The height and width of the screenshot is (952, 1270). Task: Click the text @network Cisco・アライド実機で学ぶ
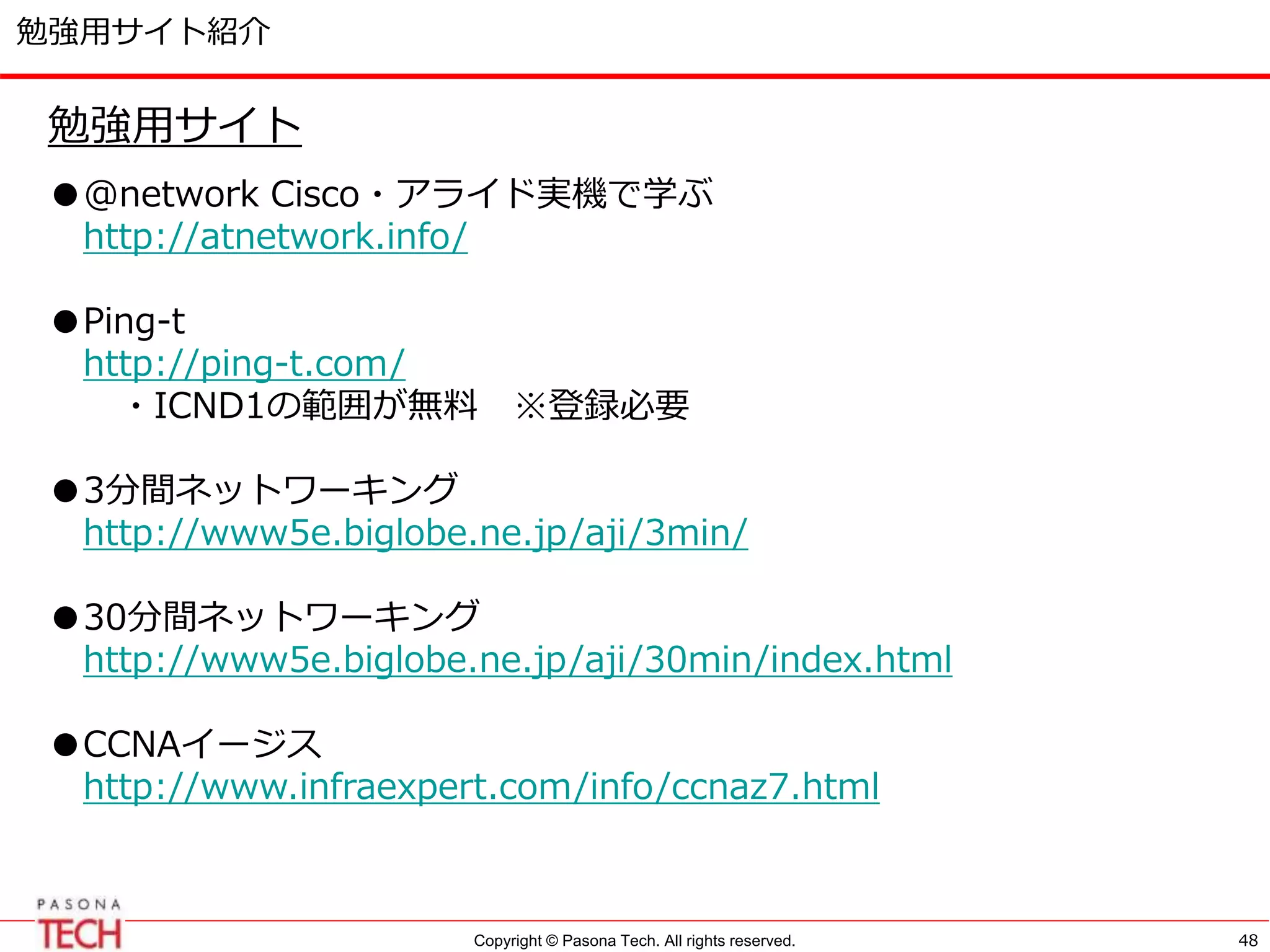click(x=398, y=194)
